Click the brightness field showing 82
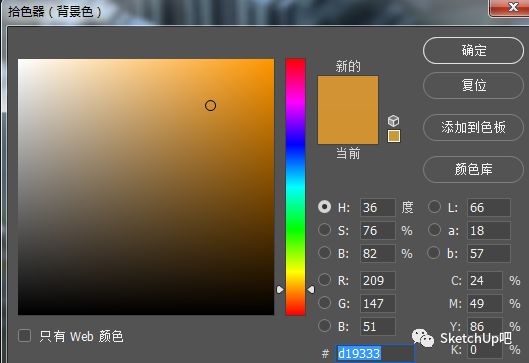Screen dimensions: 529x363 [x=378, y=253]
